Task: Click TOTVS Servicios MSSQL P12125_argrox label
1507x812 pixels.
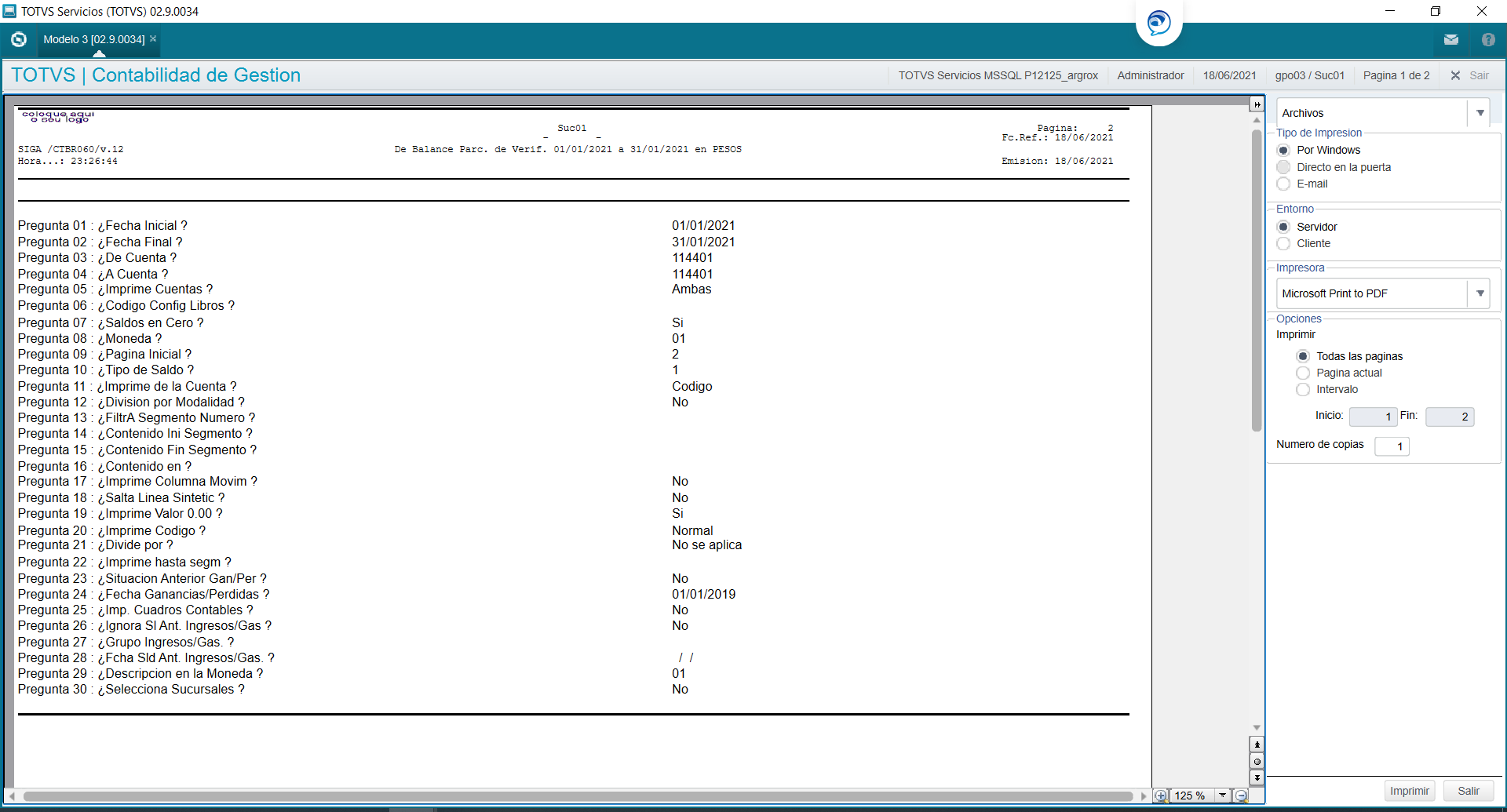Action: click(x=998, y=75)
